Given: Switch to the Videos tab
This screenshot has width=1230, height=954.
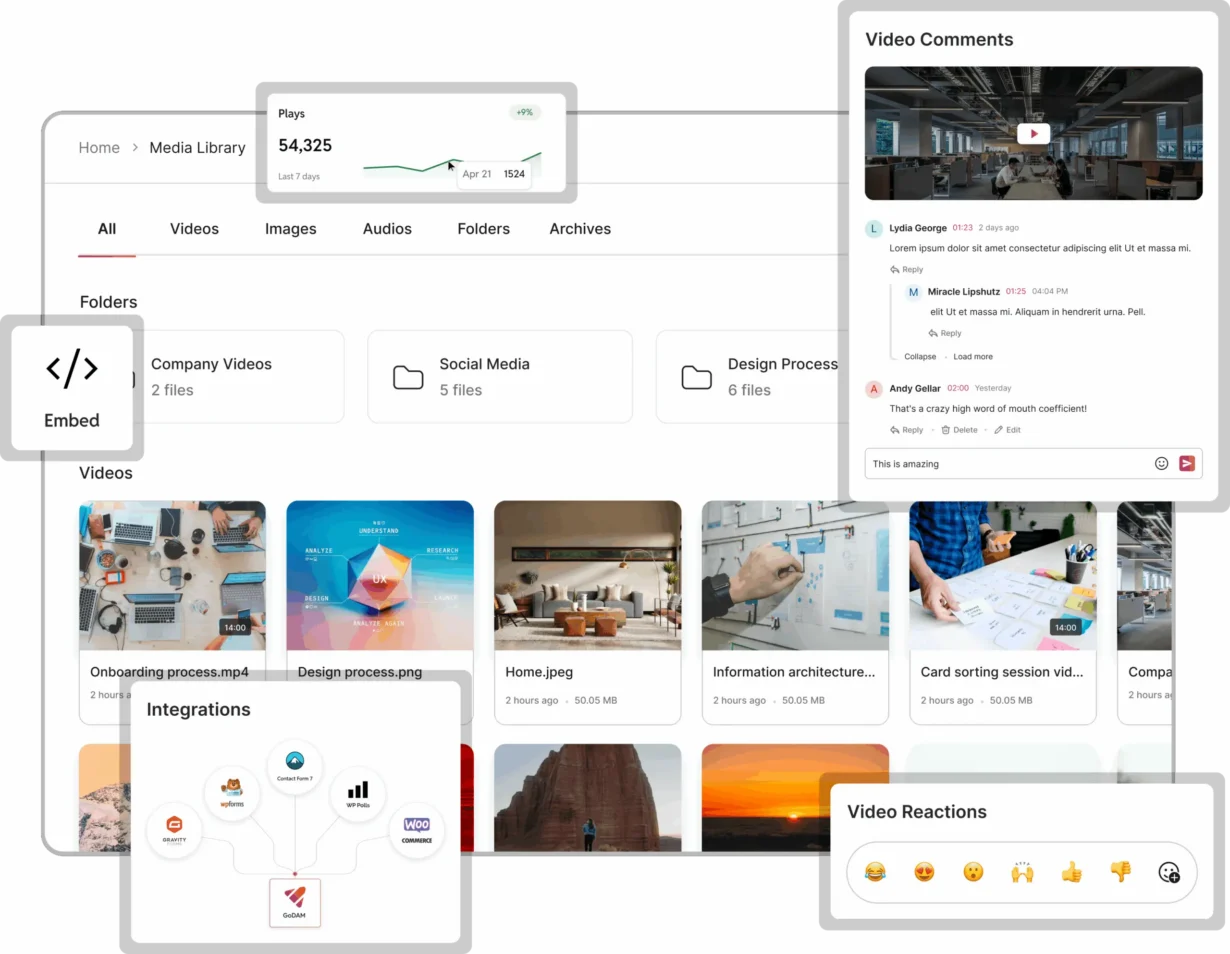Looking at the screenshot, I should [194, 229].
